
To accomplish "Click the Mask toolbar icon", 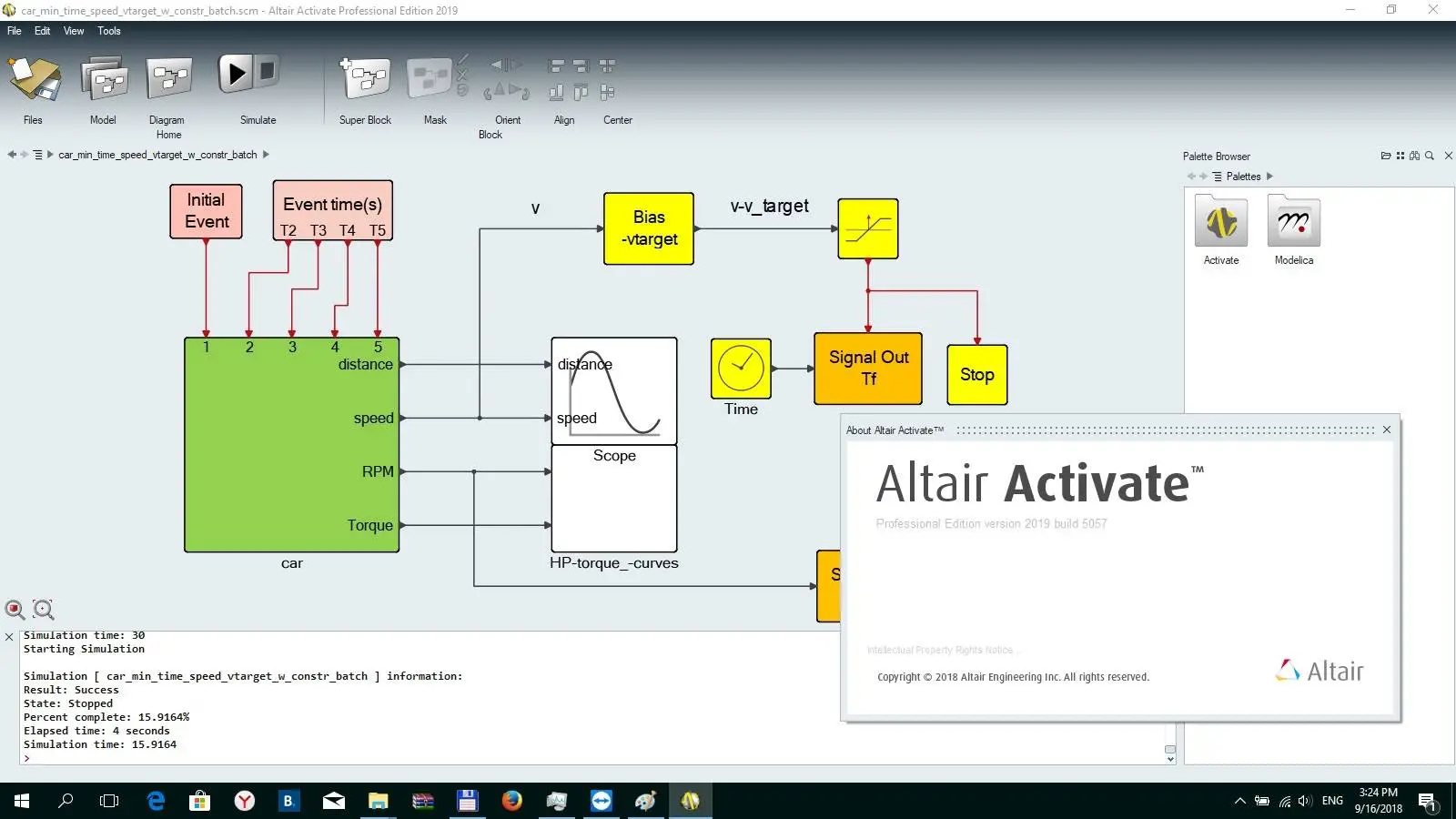I will [x=430, y=78].
